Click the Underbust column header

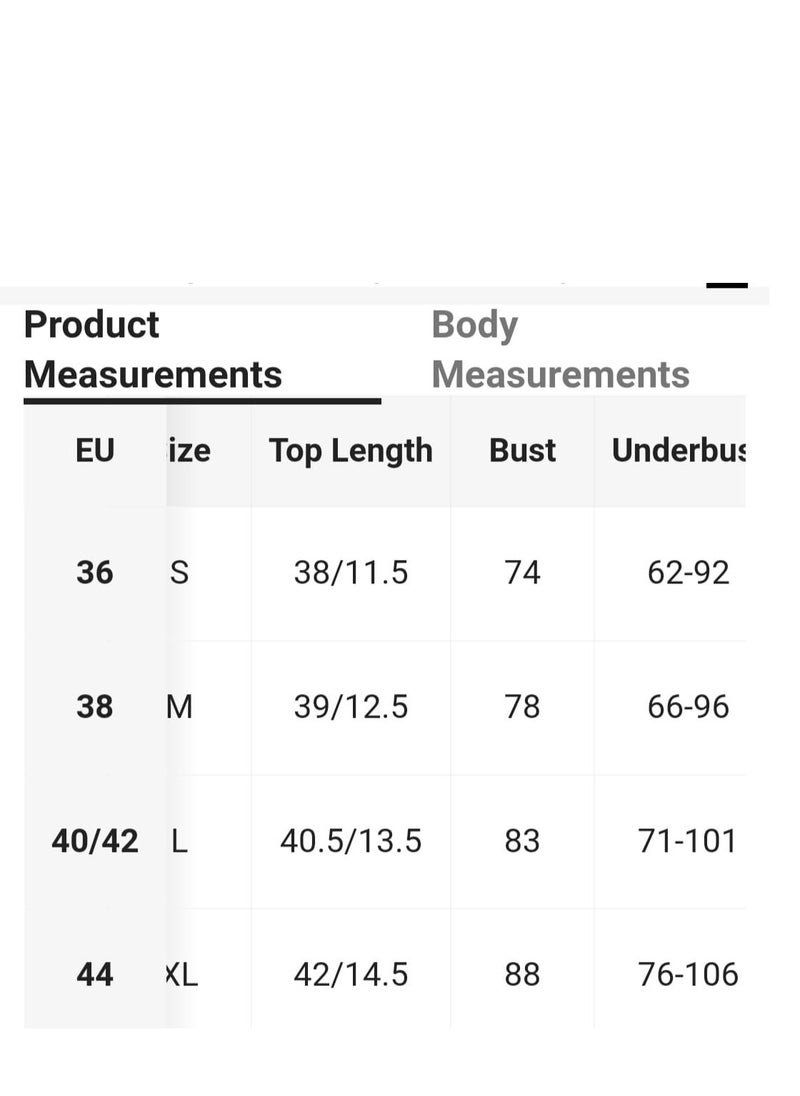(x=678, y=450)
